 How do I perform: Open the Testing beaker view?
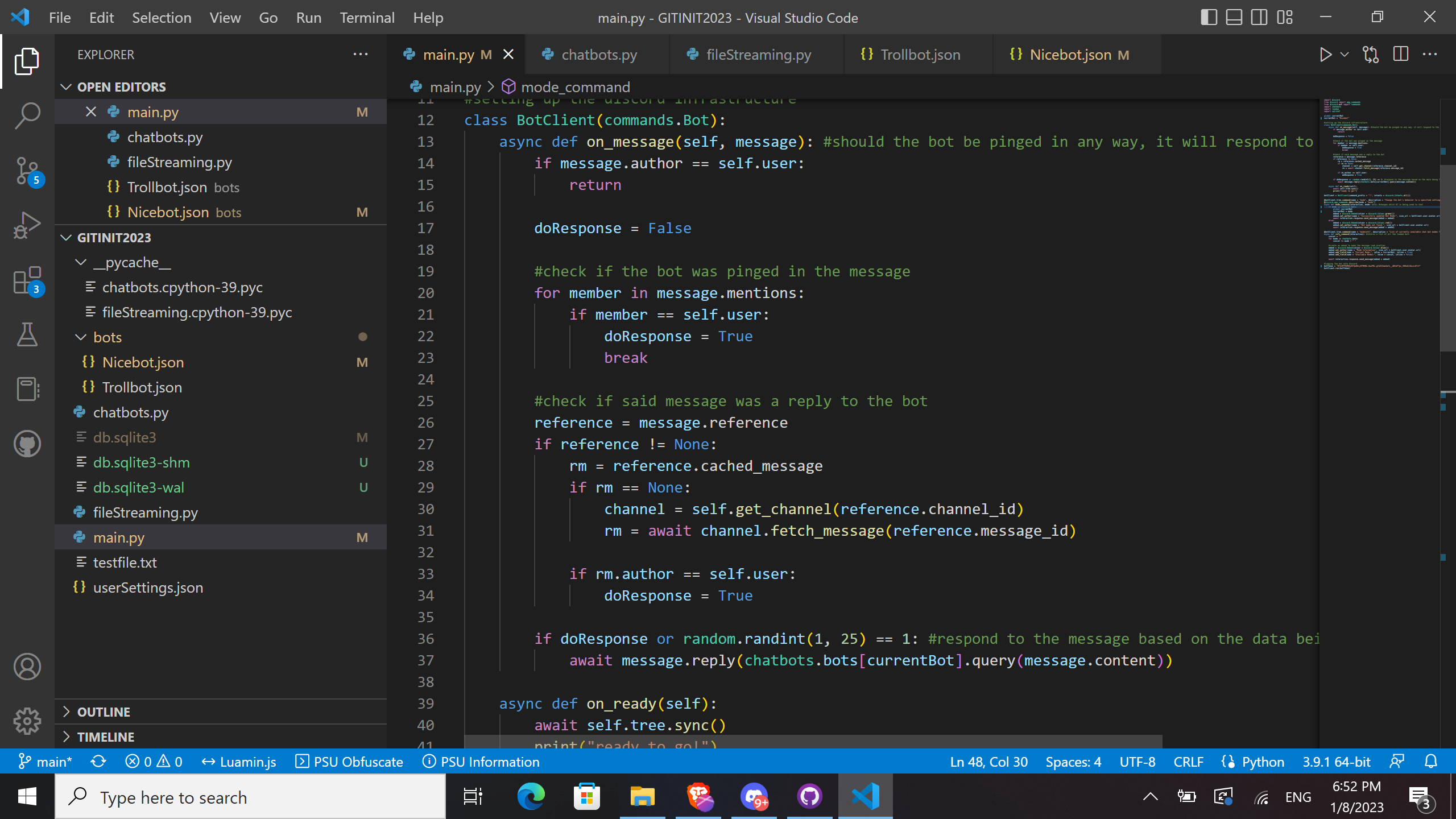(x=27, y=334)
